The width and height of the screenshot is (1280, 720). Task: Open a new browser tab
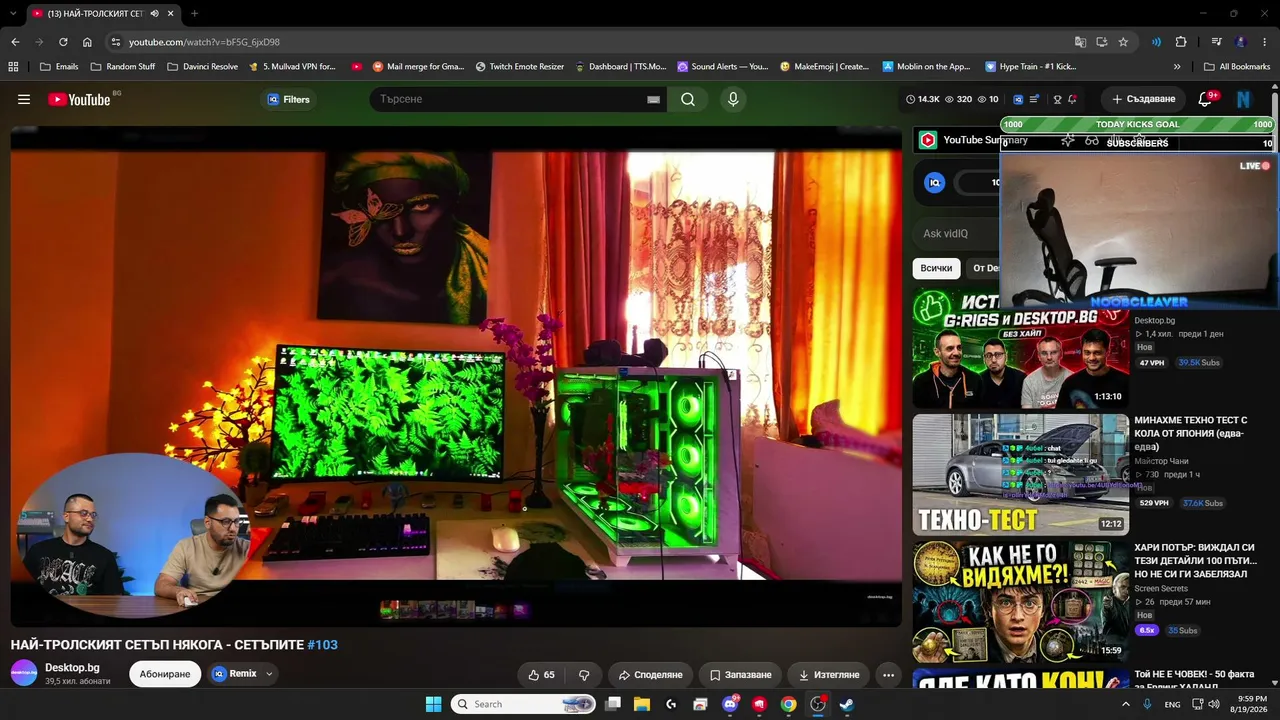[x=194, y=13]
